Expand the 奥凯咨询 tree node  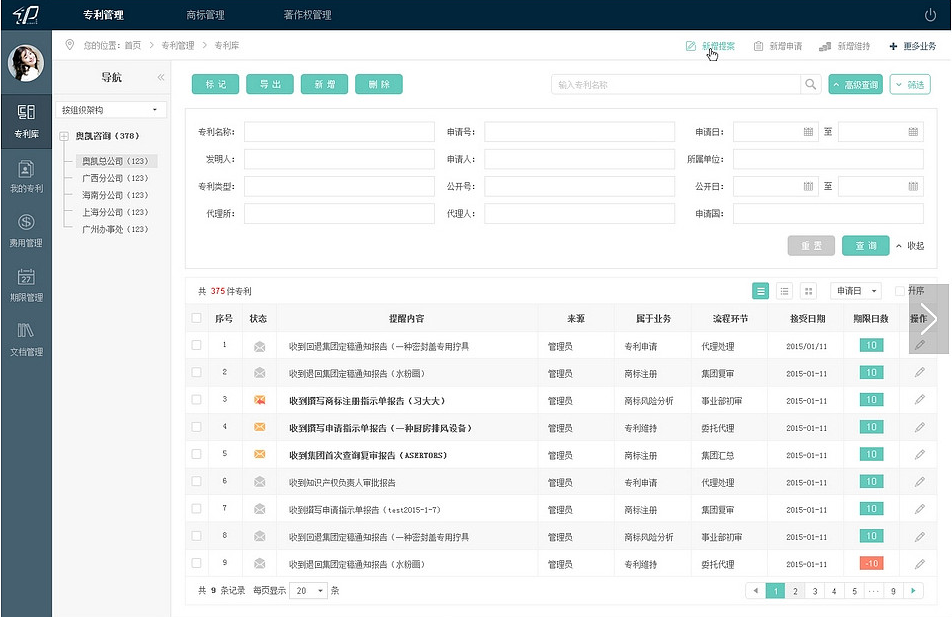[64, 136]
